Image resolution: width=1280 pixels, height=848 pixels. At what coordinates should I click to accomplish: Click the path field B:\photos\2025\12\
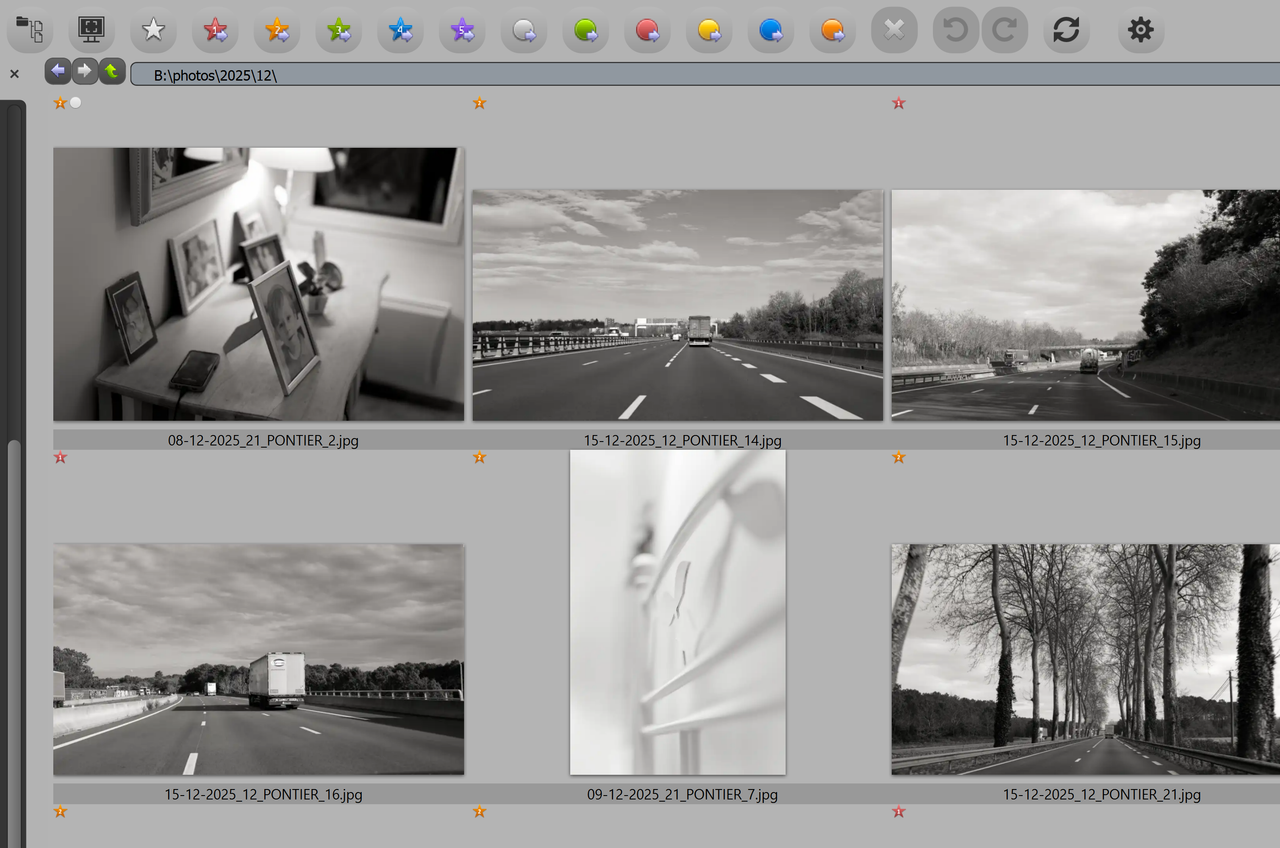coord(705,75)
